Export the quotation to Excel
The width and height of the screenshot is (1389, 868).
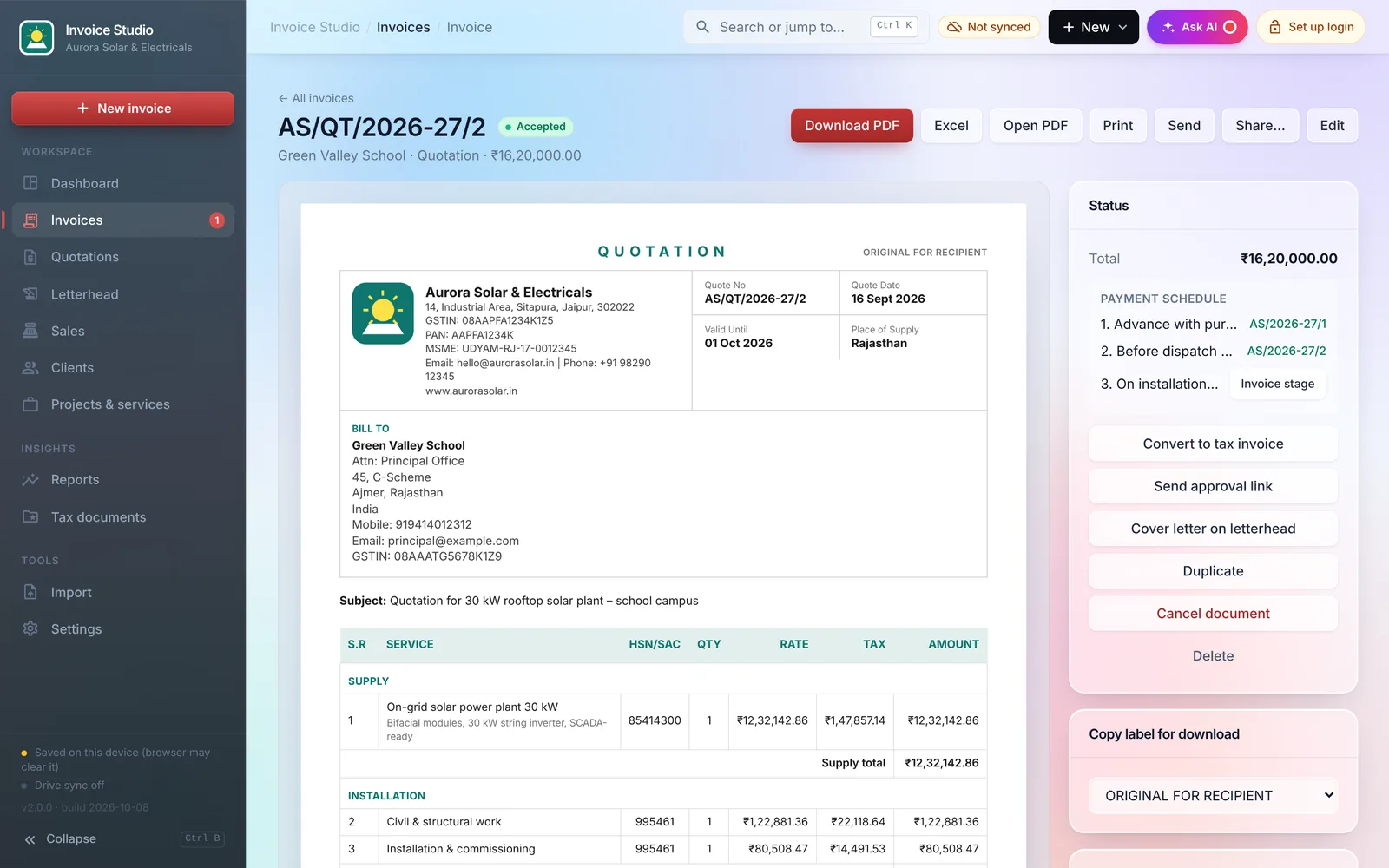(x=951, y=126)
